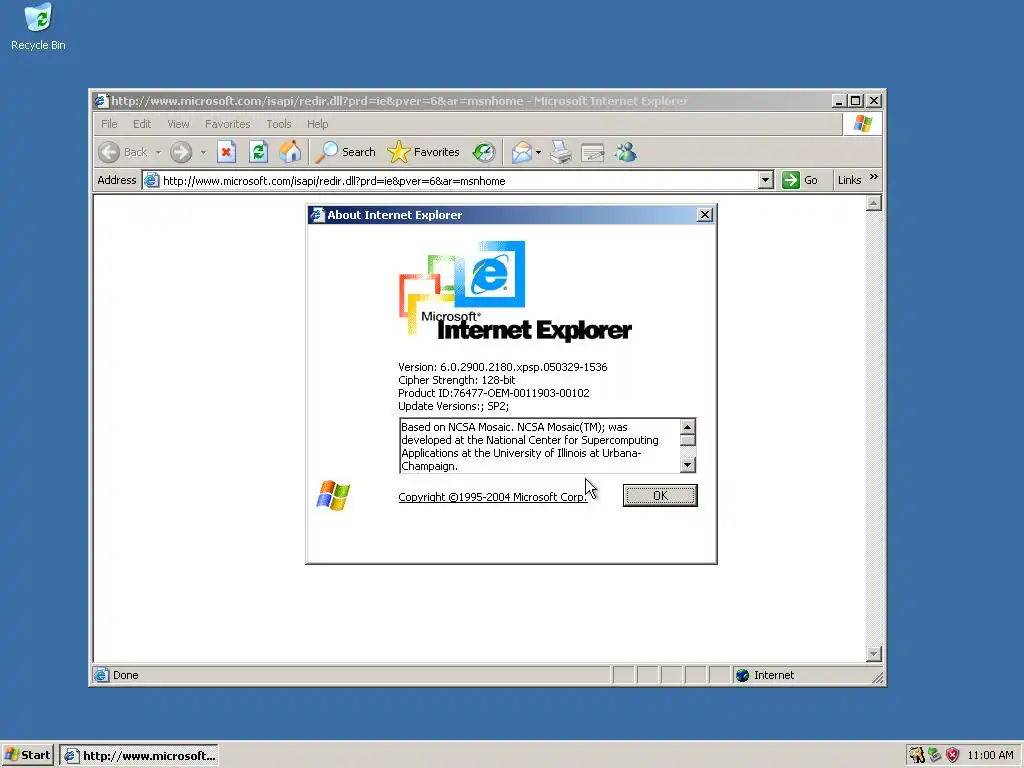
Task: Click the Links toolbar label
Action: coord(849,180)
